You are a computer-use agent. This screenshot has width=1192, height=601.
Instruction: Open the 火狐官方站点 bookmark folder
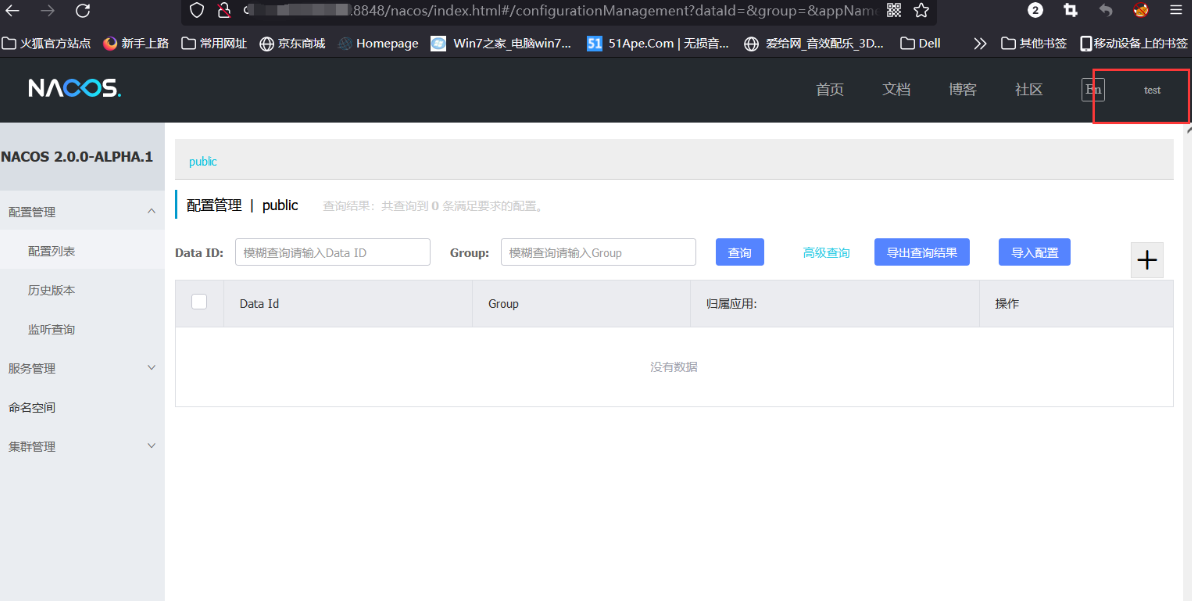click(x=46, y=43)
